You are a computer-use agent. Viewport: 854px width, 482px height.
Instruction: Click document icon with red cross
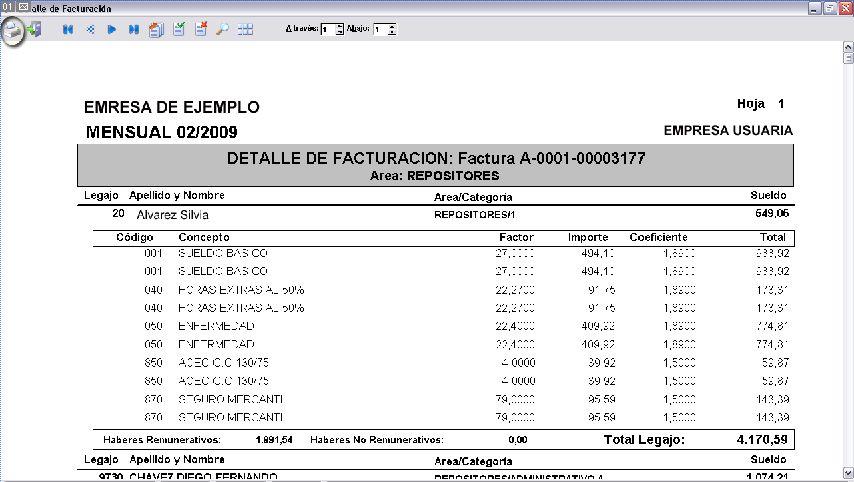(x=201, y=30)
